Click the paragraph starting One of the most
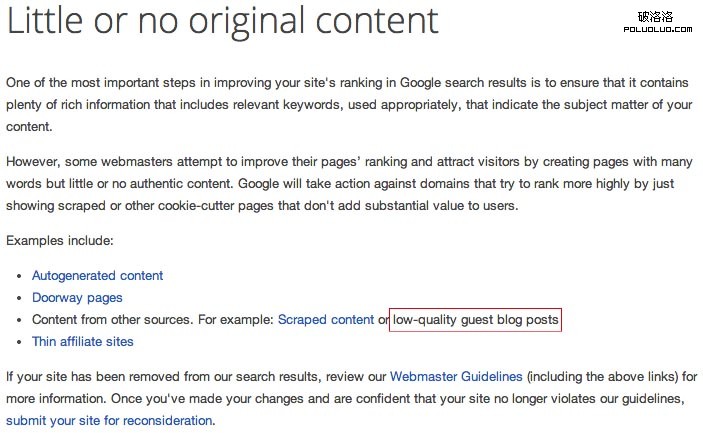Image resolution: width=703 pixels, height=433 pixels. [349, 104]
